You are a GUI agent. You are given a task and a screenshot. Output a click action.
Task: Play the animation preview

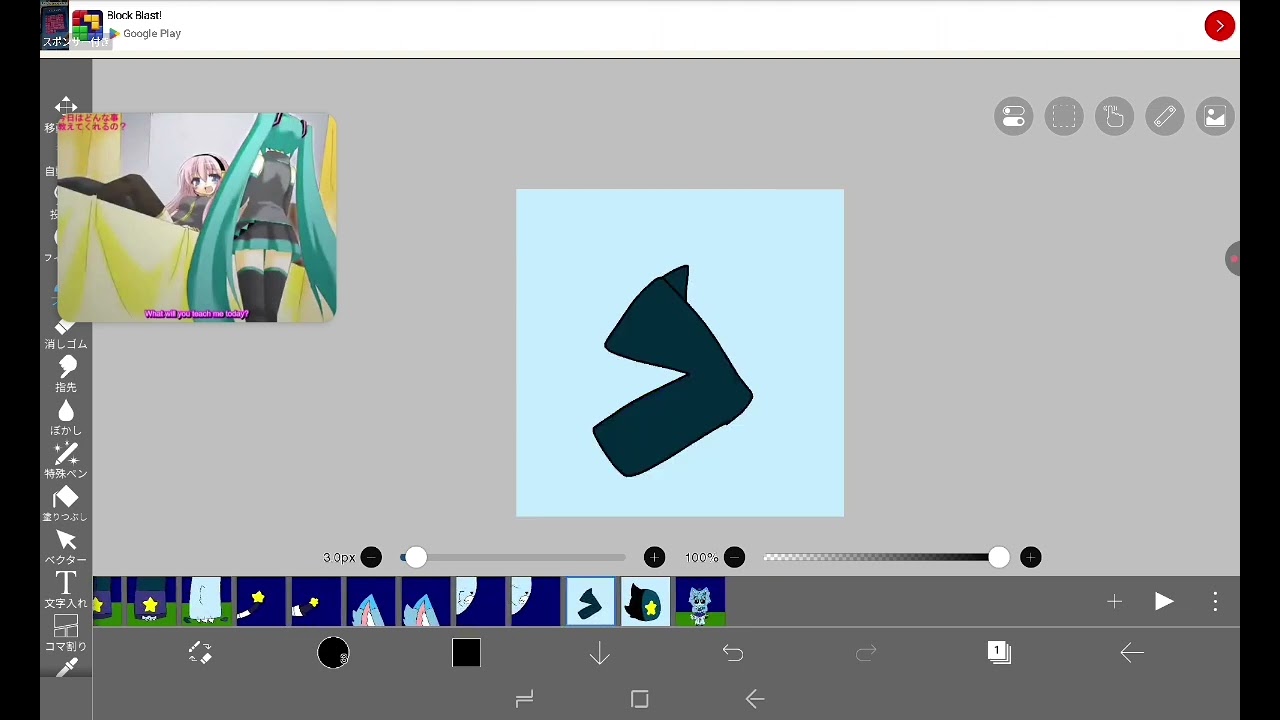point(1164,601)
